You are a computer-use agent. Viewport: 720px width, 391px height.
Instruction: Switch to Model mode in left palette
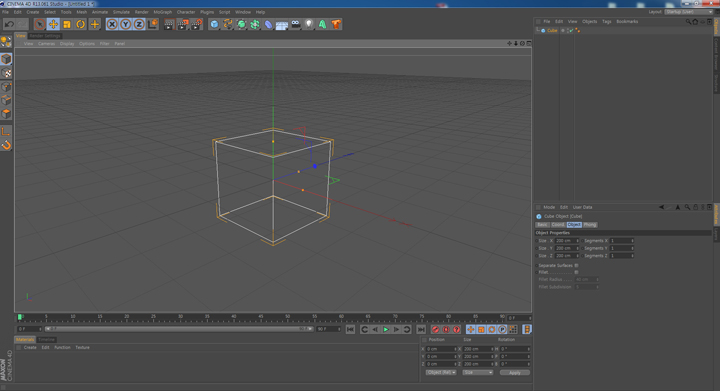(6, 59)
